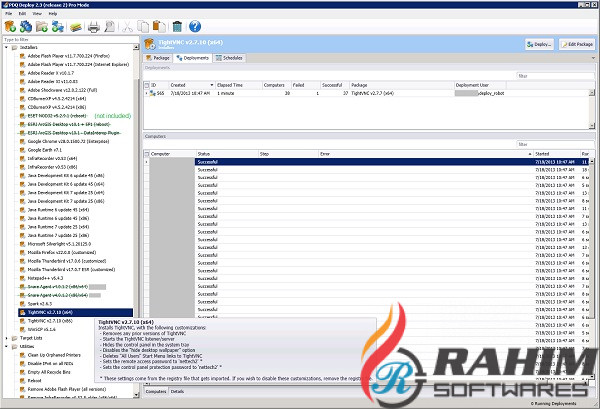Viewport: 600px width, 409px height.
Task: Click the blue deploy-once toolbar icon
Action: coord(26,26)
